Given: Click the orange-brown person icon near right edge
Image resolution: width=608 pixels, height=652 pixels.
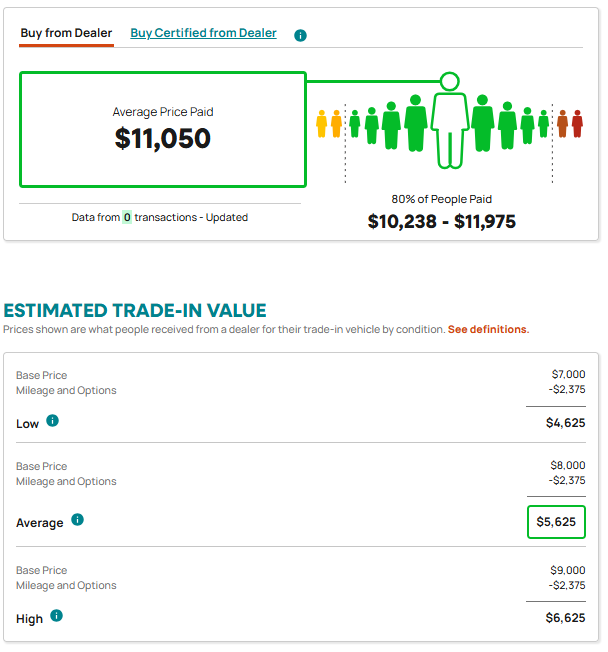Looking at the screenshot, I should (x=562, y=123).
